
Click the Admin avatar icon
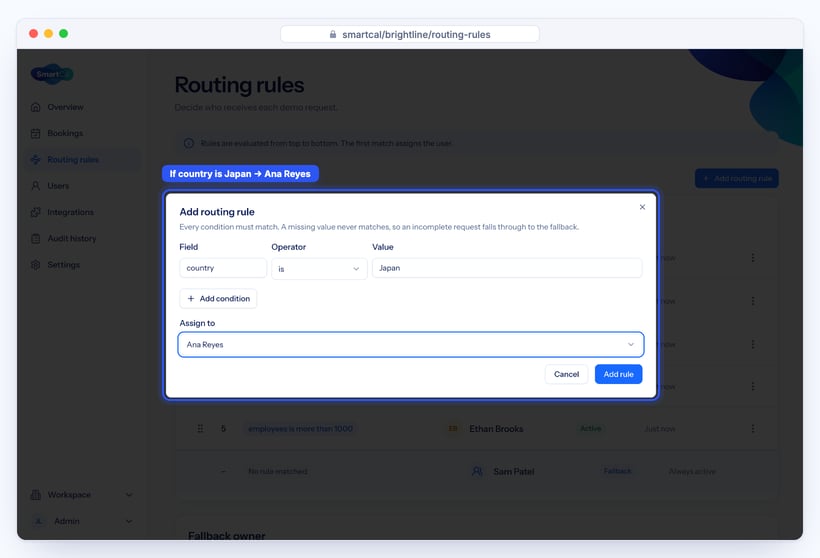point(38,521)
